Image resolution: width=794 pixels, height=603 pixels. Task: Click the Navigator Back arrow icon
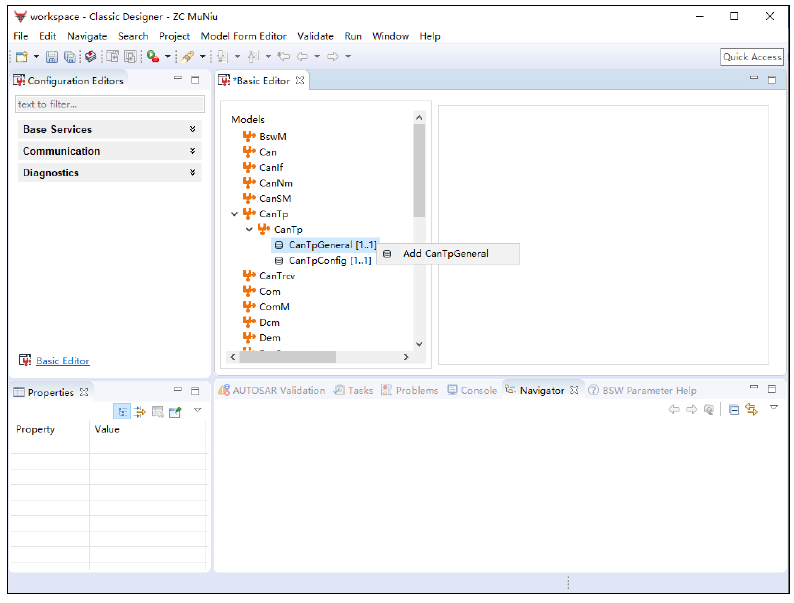pyautogui.click(x=674, y=410)
